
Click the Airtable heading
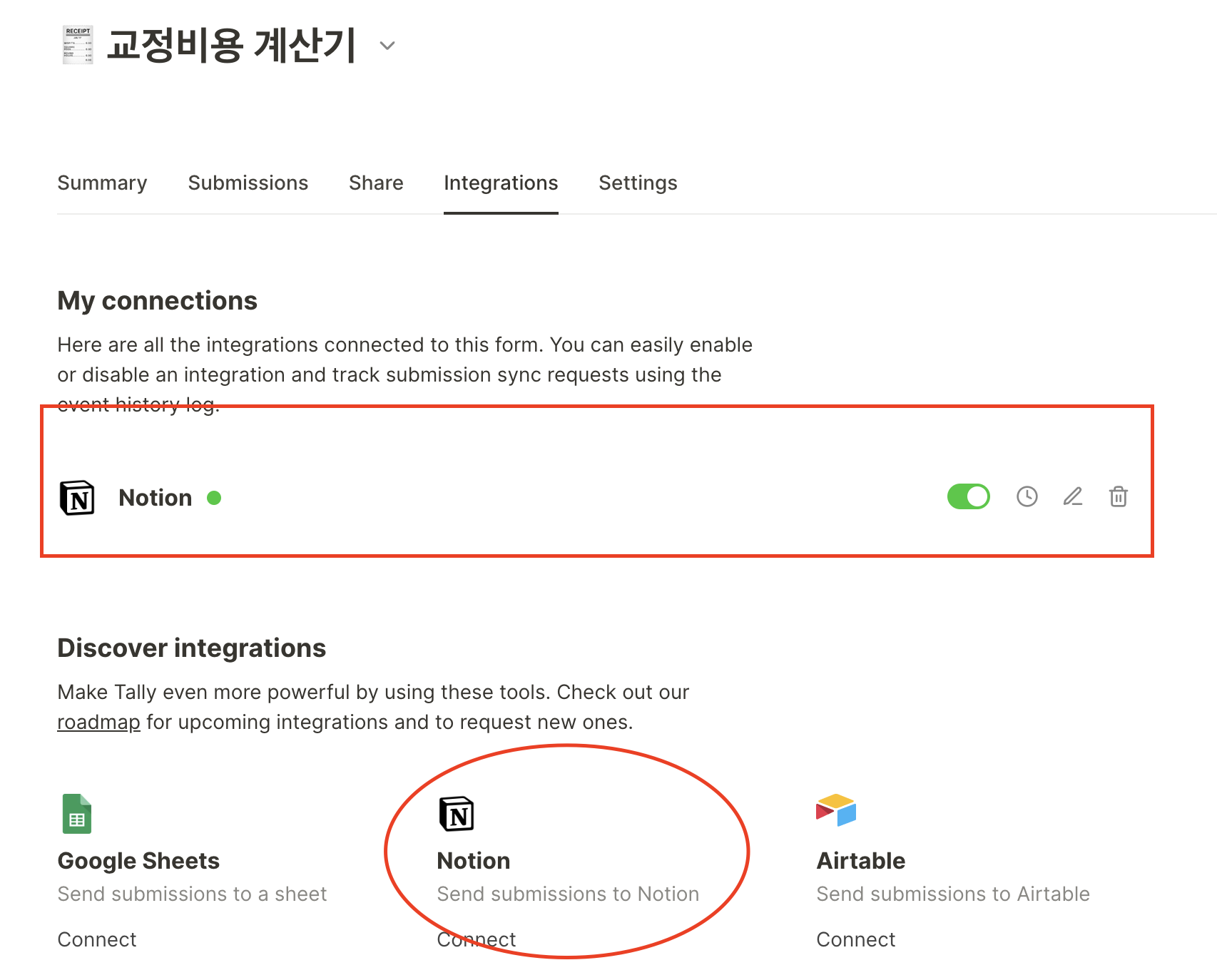[x=861, y=861]
